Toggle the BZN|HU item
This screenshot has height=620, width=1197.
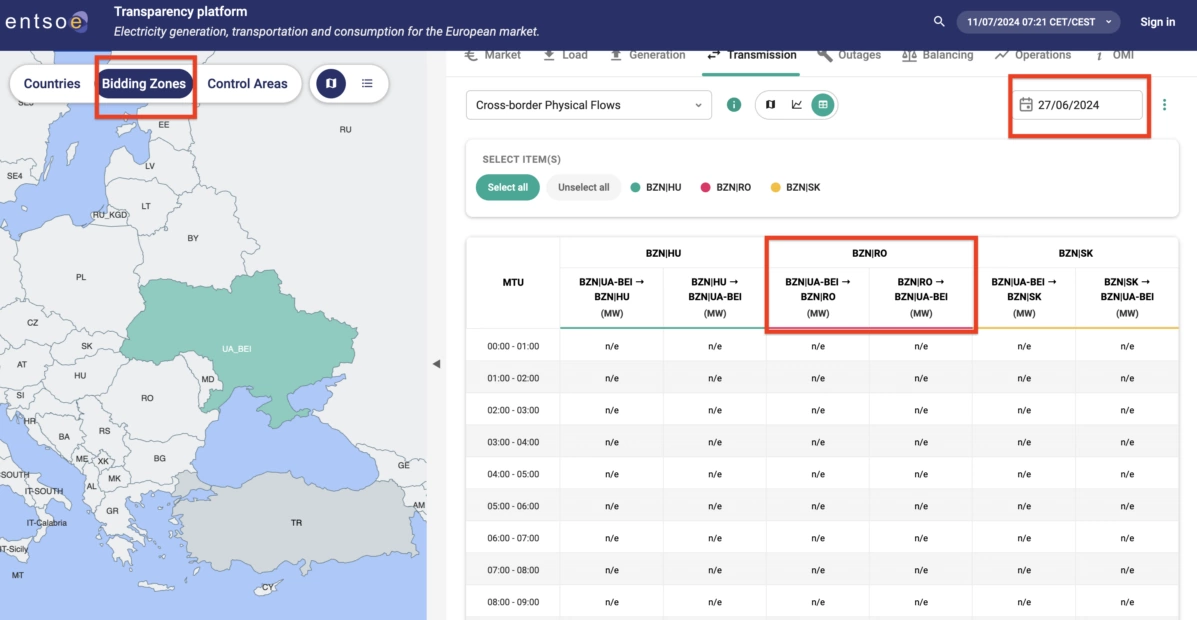click(657, 187)
